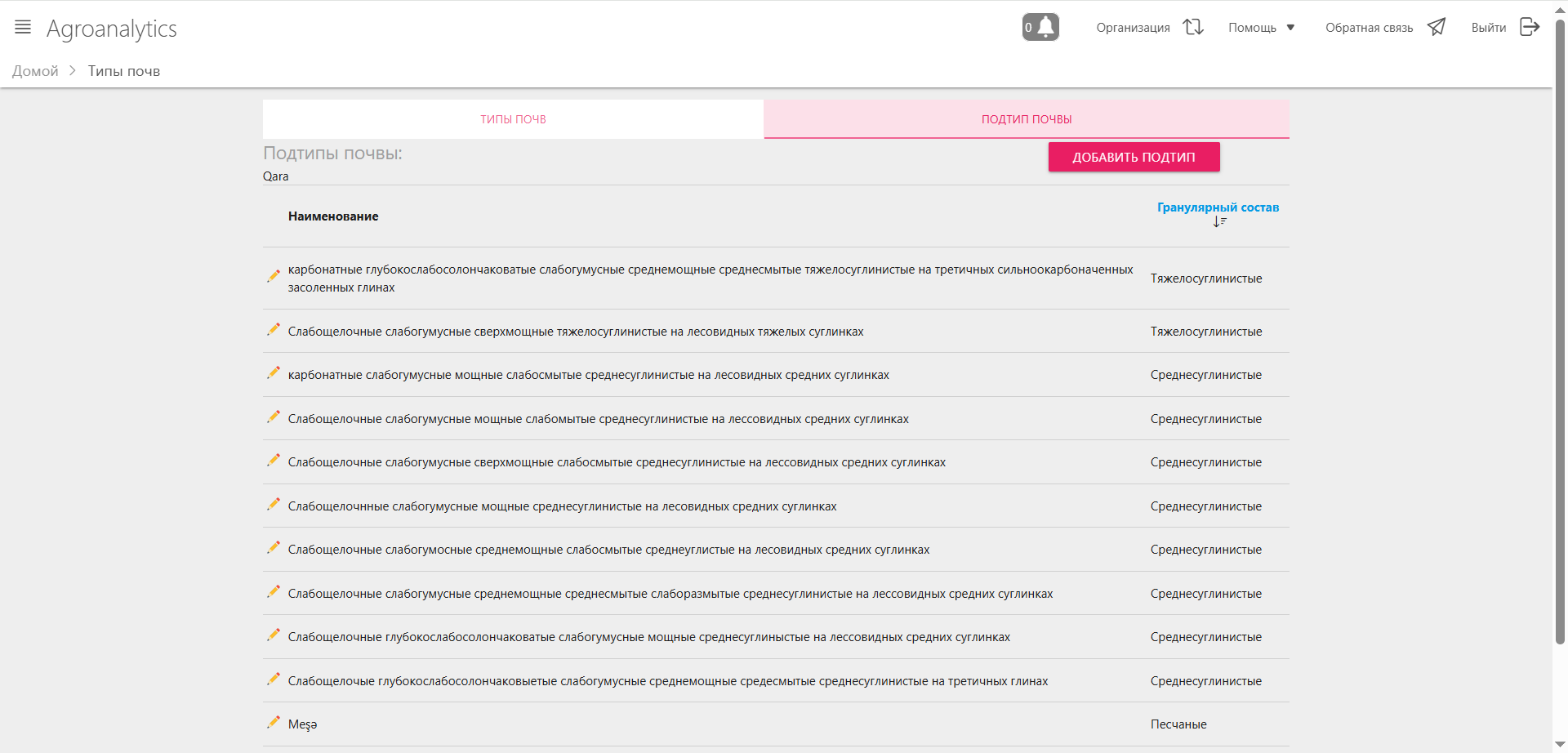Image resolution: width=1568 pixels, height=753 pixels.
Task: Click pencil icon for first карбонатные глубокослабосолончаковатые row
Action: coord(274,277)
